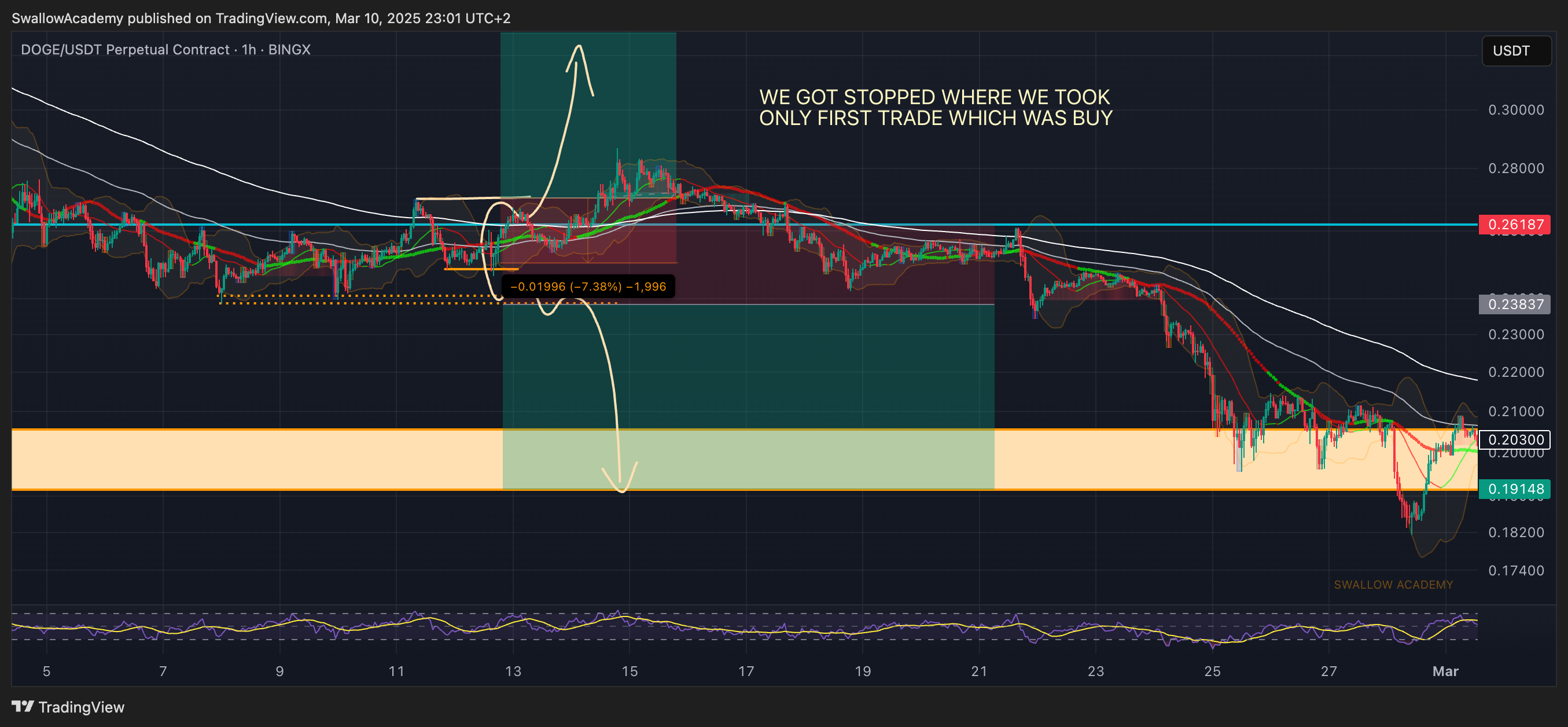Image resolution: width=1568 pixels, height=727 pixels.
Task: Click the -0.01996 (-7.38%) measurement label
Action: coord(587,286)
